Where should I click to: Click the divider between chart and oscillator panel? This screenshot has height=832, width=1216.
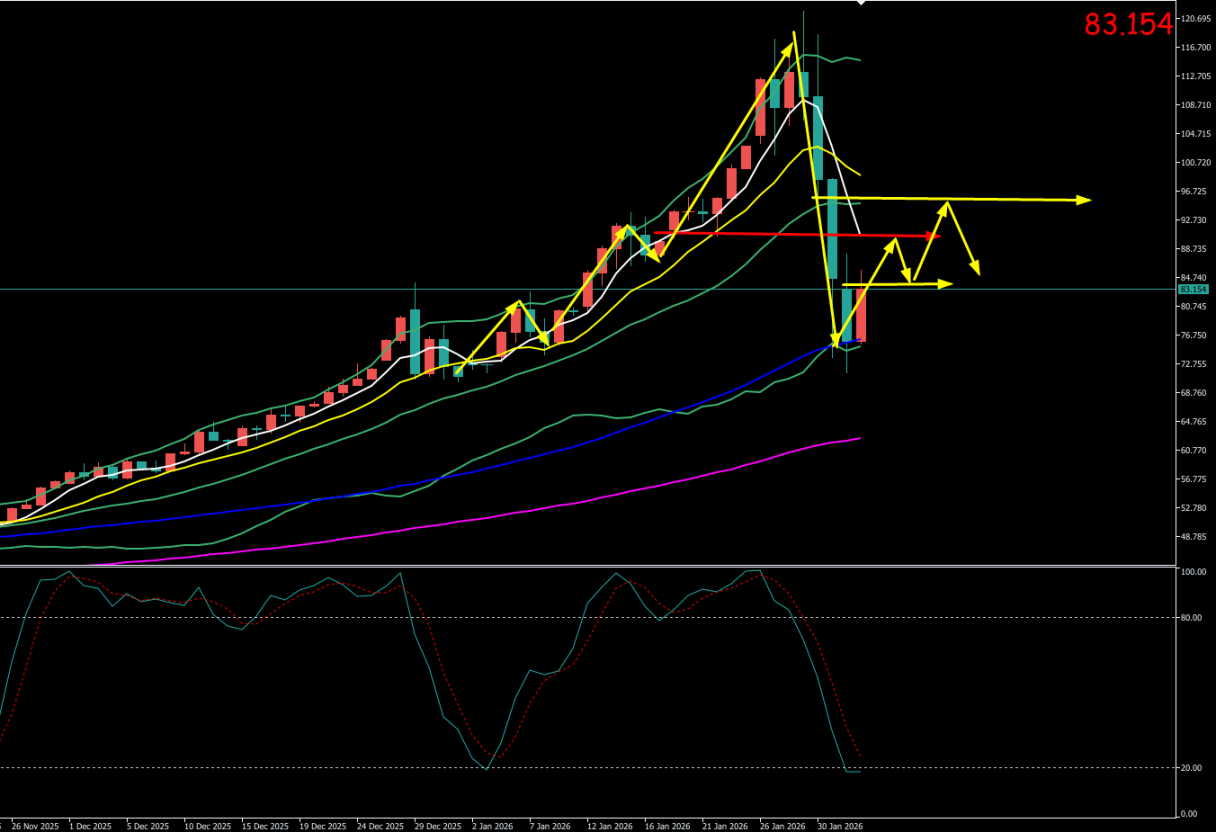pos(600,566)
